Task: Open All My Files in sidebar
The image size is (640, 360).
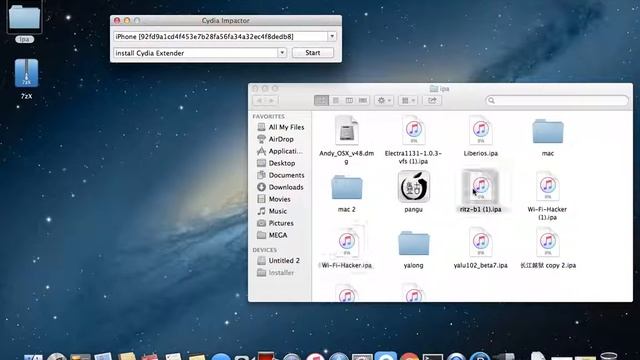Action: point(280,127)
